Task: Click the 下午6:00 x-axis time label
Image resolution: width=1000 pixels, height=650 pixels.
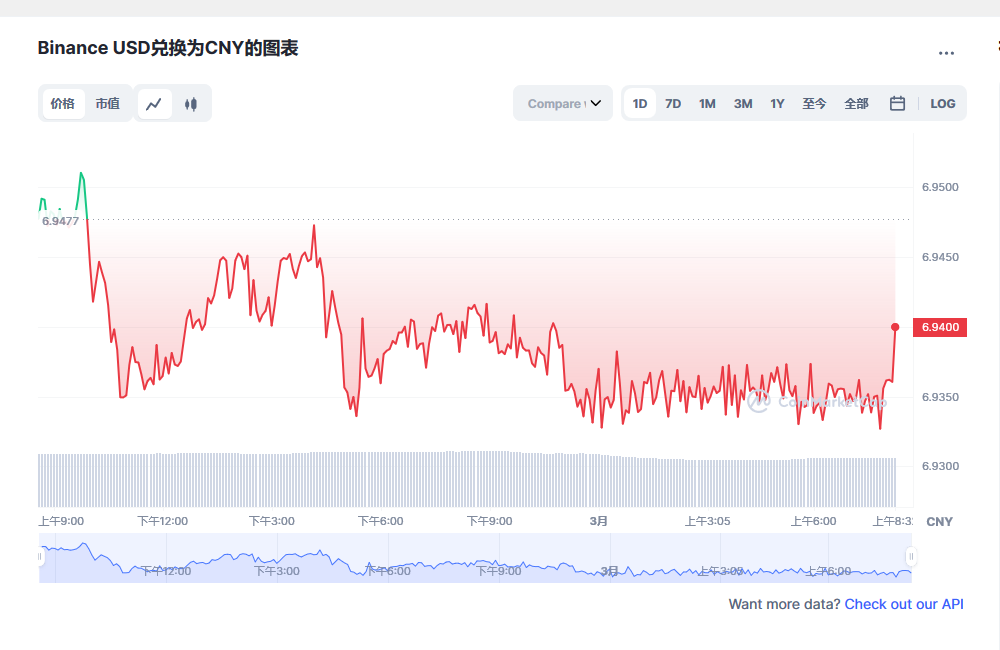Action: pyautogui.click(x=381, y=521)
